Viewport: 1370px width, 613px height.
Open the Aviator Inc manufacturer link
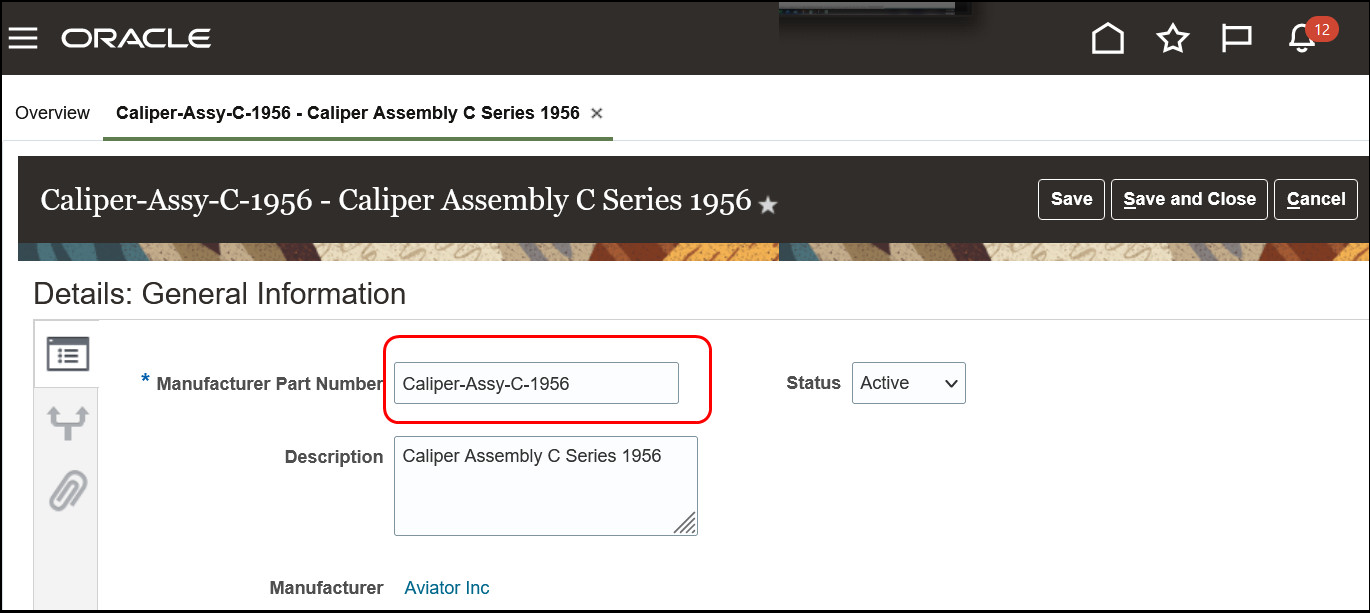point(447,588)
